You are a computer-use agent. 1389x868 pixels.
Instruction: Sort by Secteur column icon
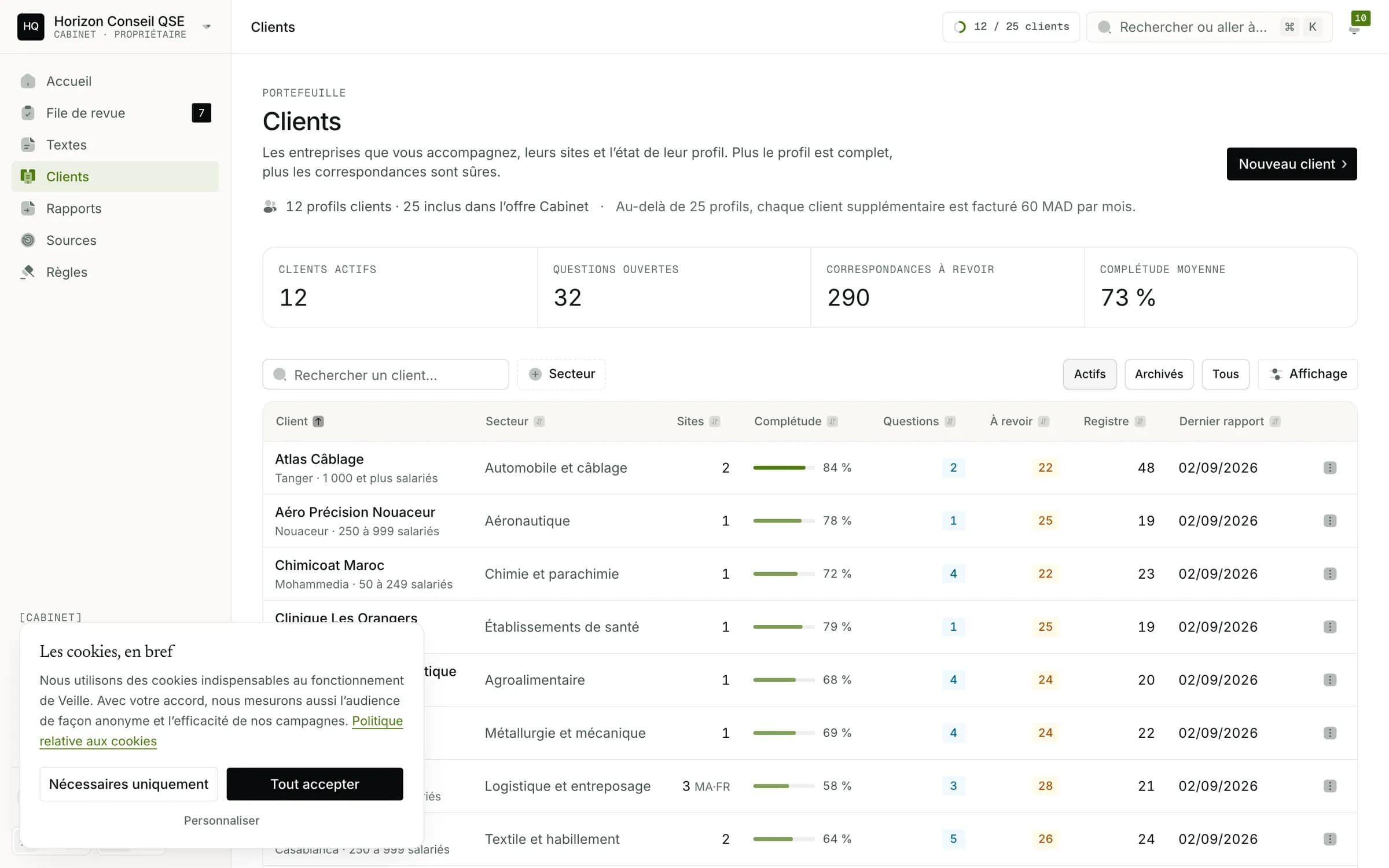[x=539, y=421]
